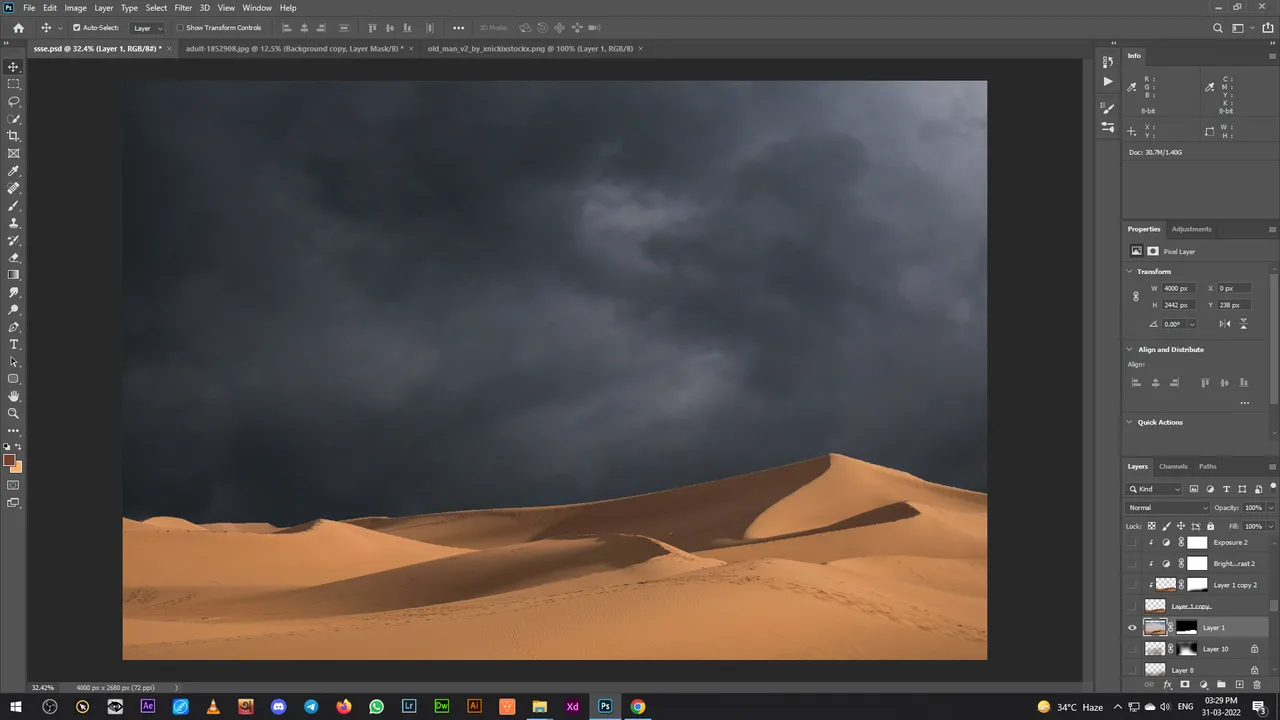The height and width of the screenshot is (720, 1280).
Task: Open the Fill slider dropdown arrow
Action: click(1271, 526)
